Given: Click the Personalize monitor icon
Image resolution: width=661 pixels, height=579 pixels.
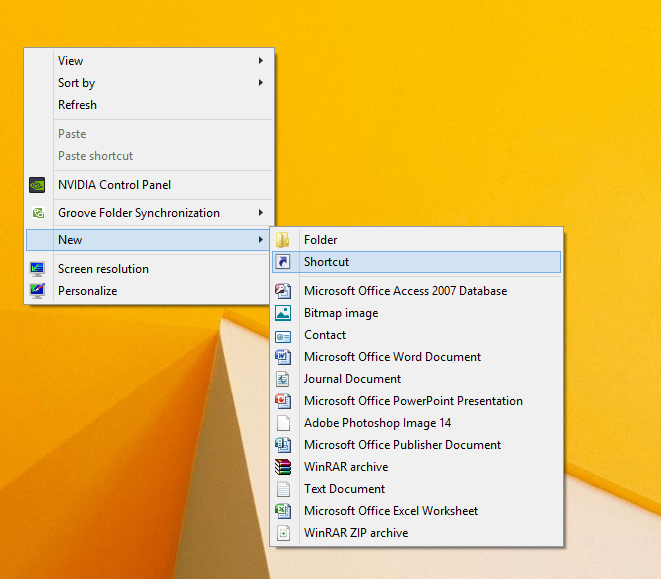Looking at the screenshot, I should tap(37, 291).
